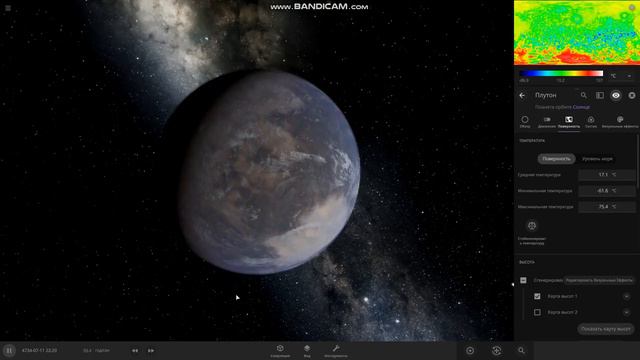
Task: Switch to Состав tab
Action: [x=591, y=122]
